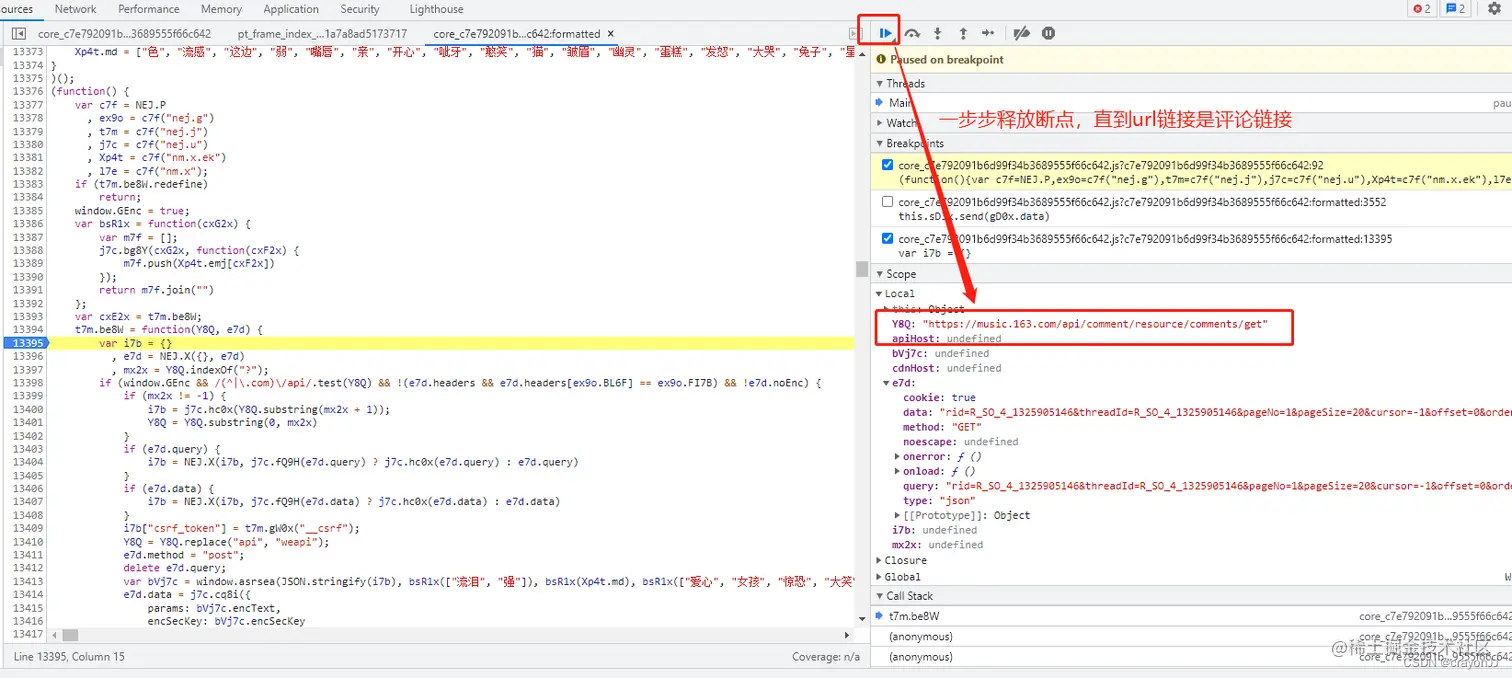Screen dimensions: 1512x678
Task: Close the formatted core file tab
Action: [611, 33]
